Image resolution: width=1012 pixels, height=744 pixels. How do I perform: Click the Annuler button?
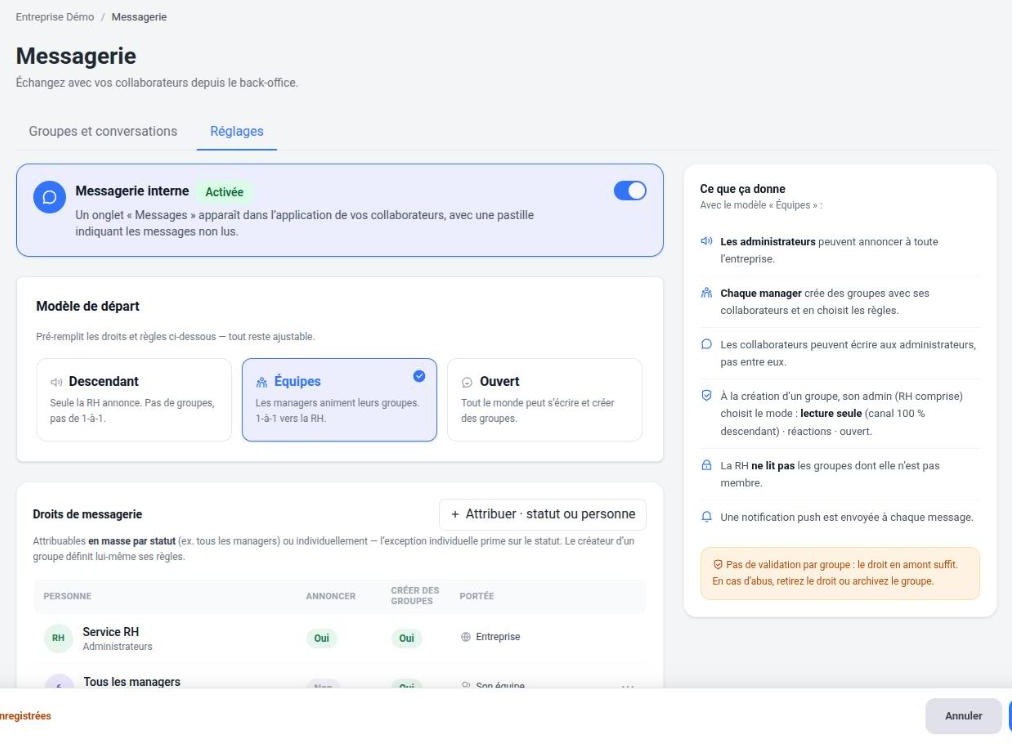click(963, 716)
